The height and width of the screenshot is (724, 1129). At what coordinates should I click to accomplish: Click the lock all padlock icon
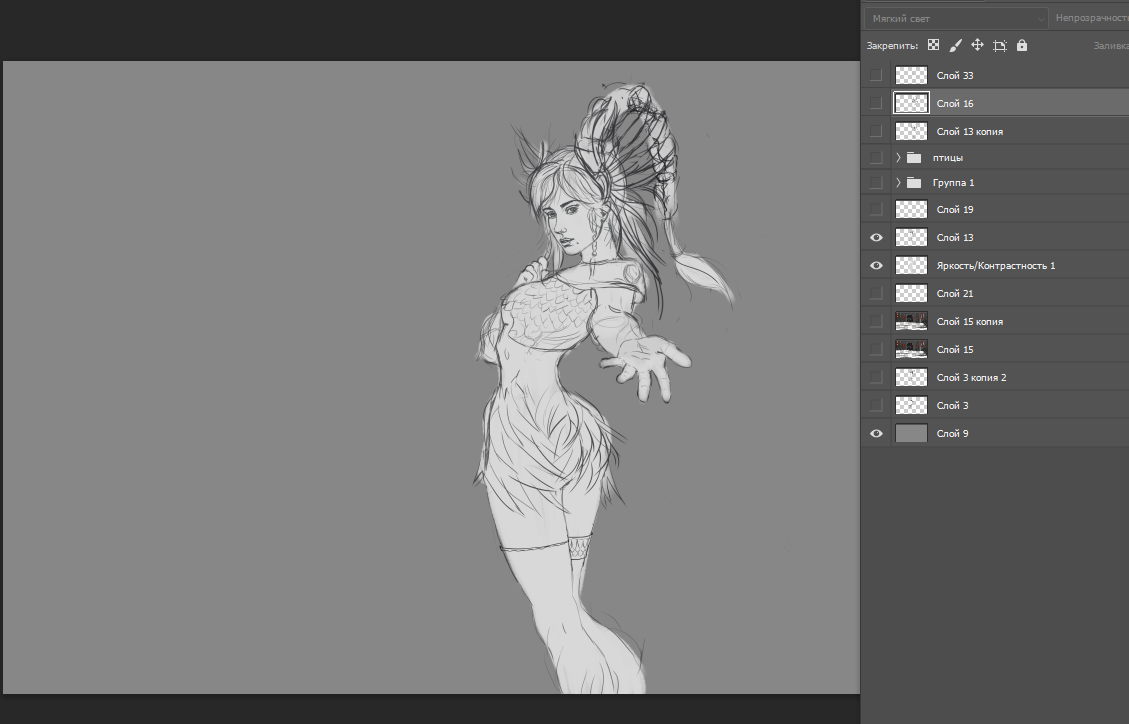[1021, 46]
